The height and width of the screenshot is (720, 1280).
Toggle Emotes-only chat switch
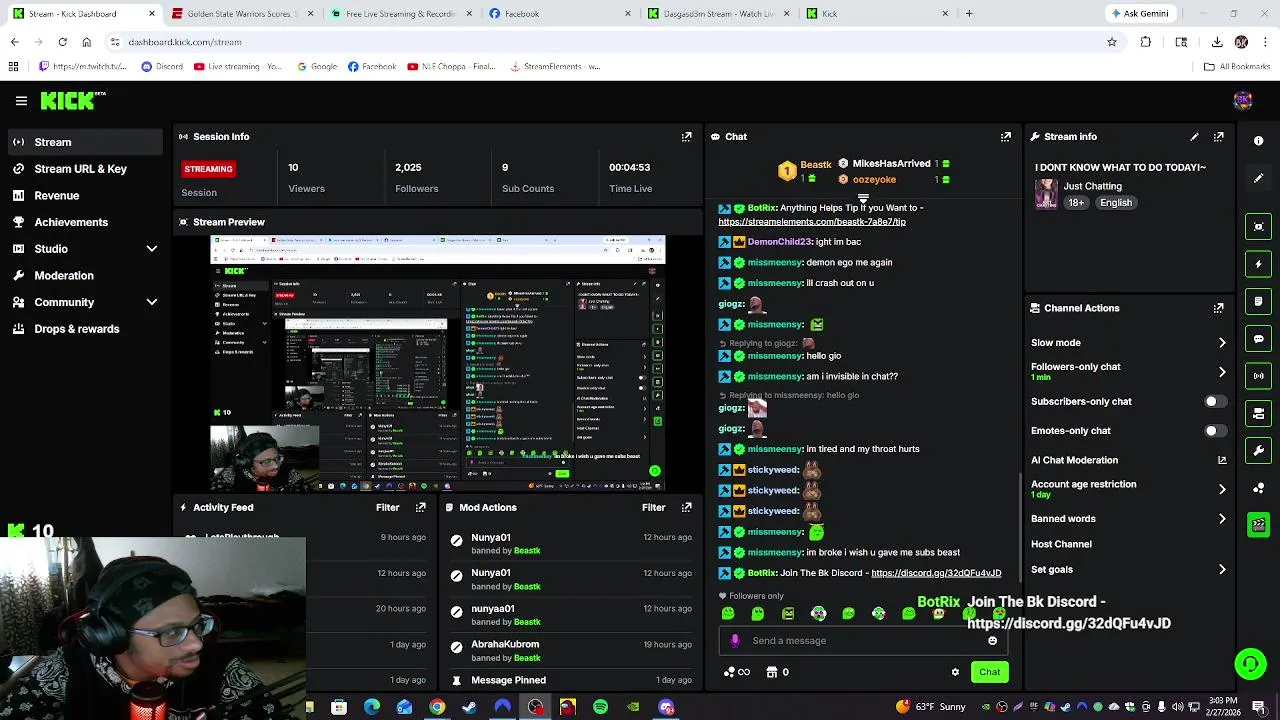point(1215,431)
